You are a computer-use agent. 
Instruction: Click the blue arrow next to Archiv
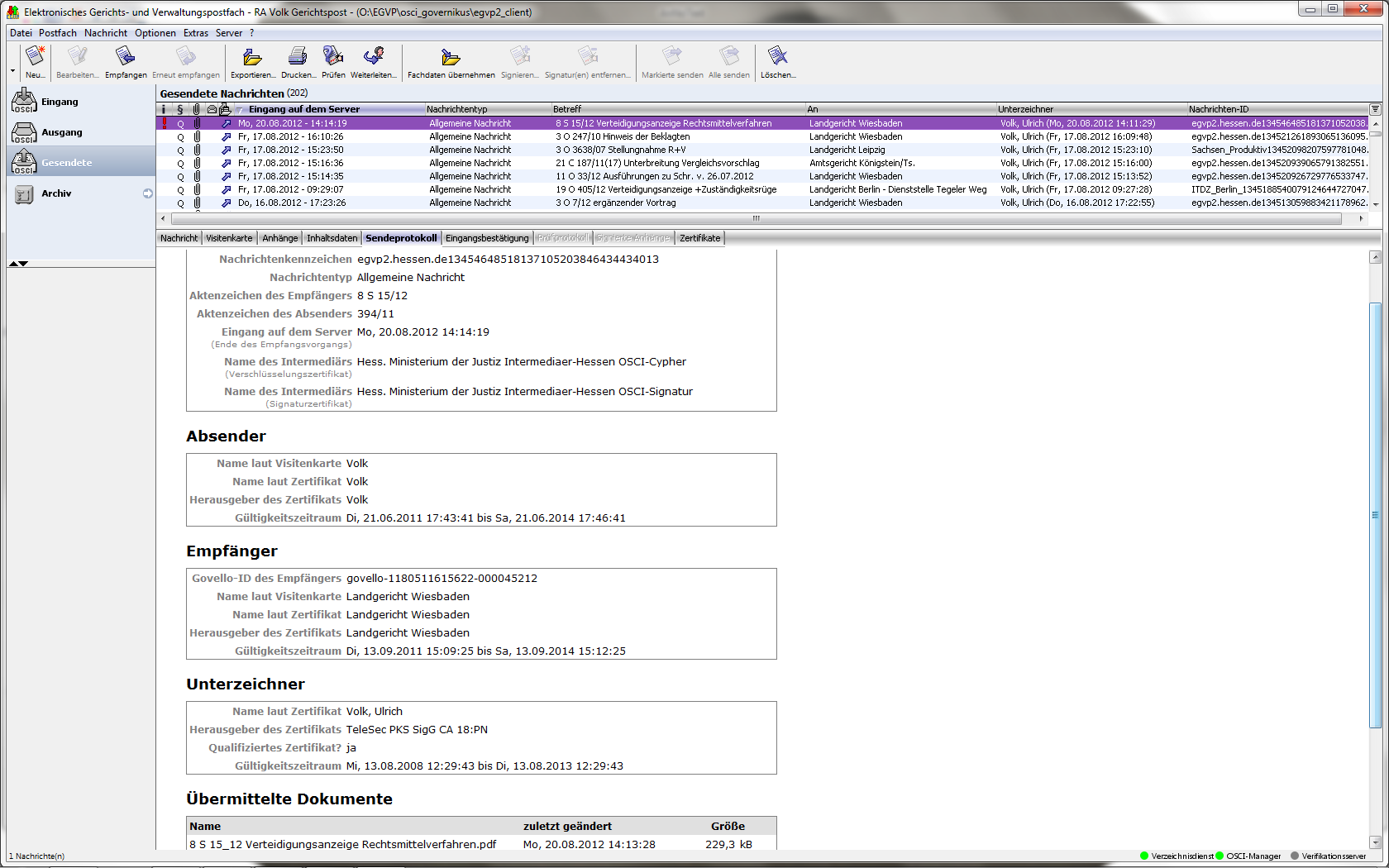pos(148,193)
